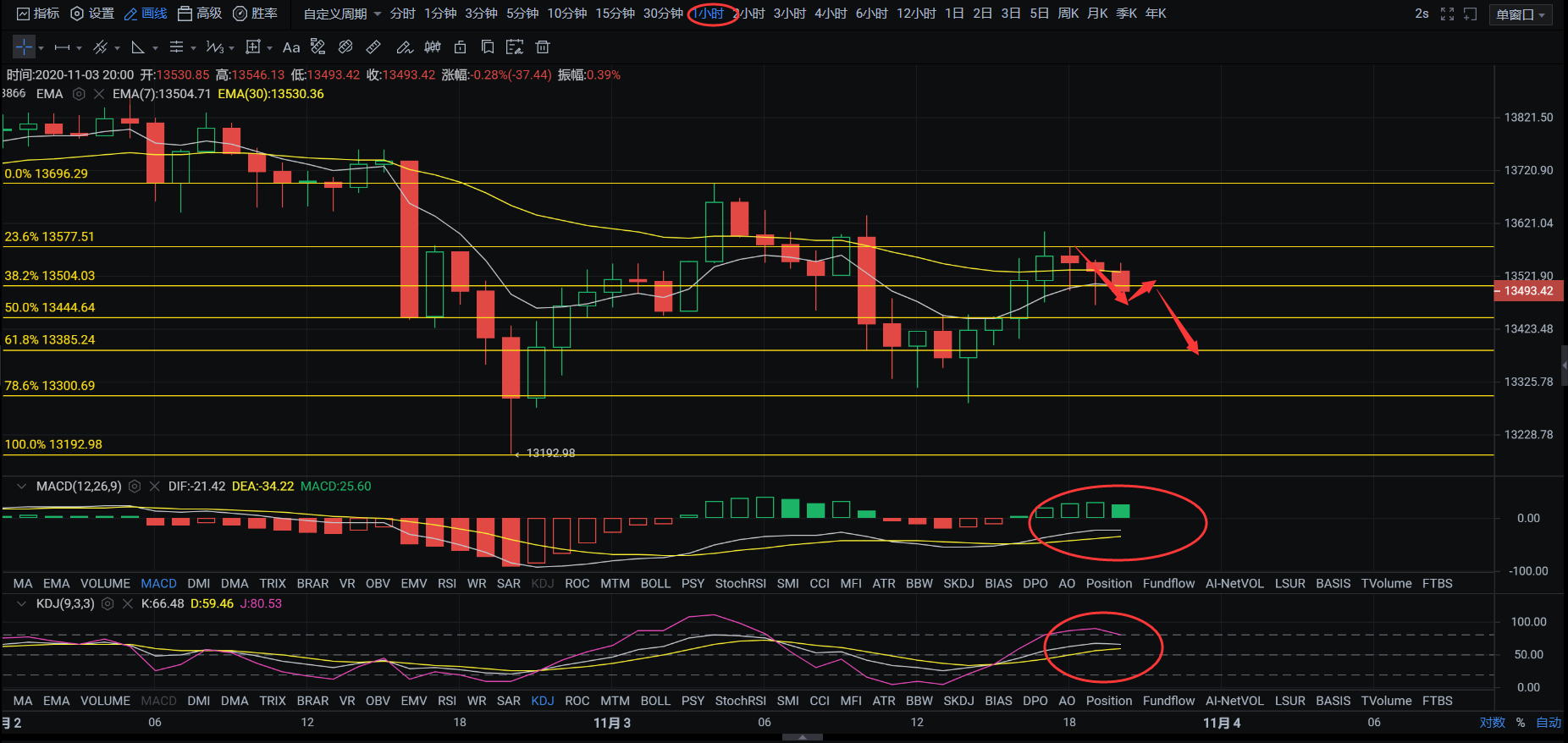Pick the Aa text annotation tool
Viewport: 1568px width, 743px height.
click(291, 47)
